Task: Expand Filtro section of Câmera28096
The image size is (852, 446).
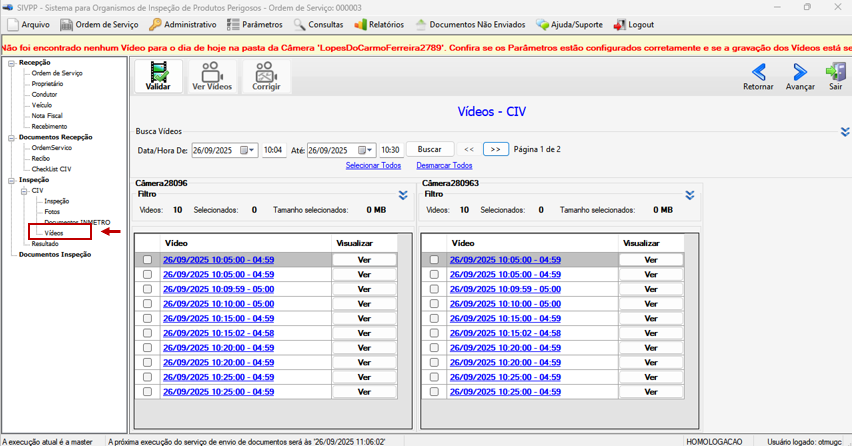Action: point(403,195)
